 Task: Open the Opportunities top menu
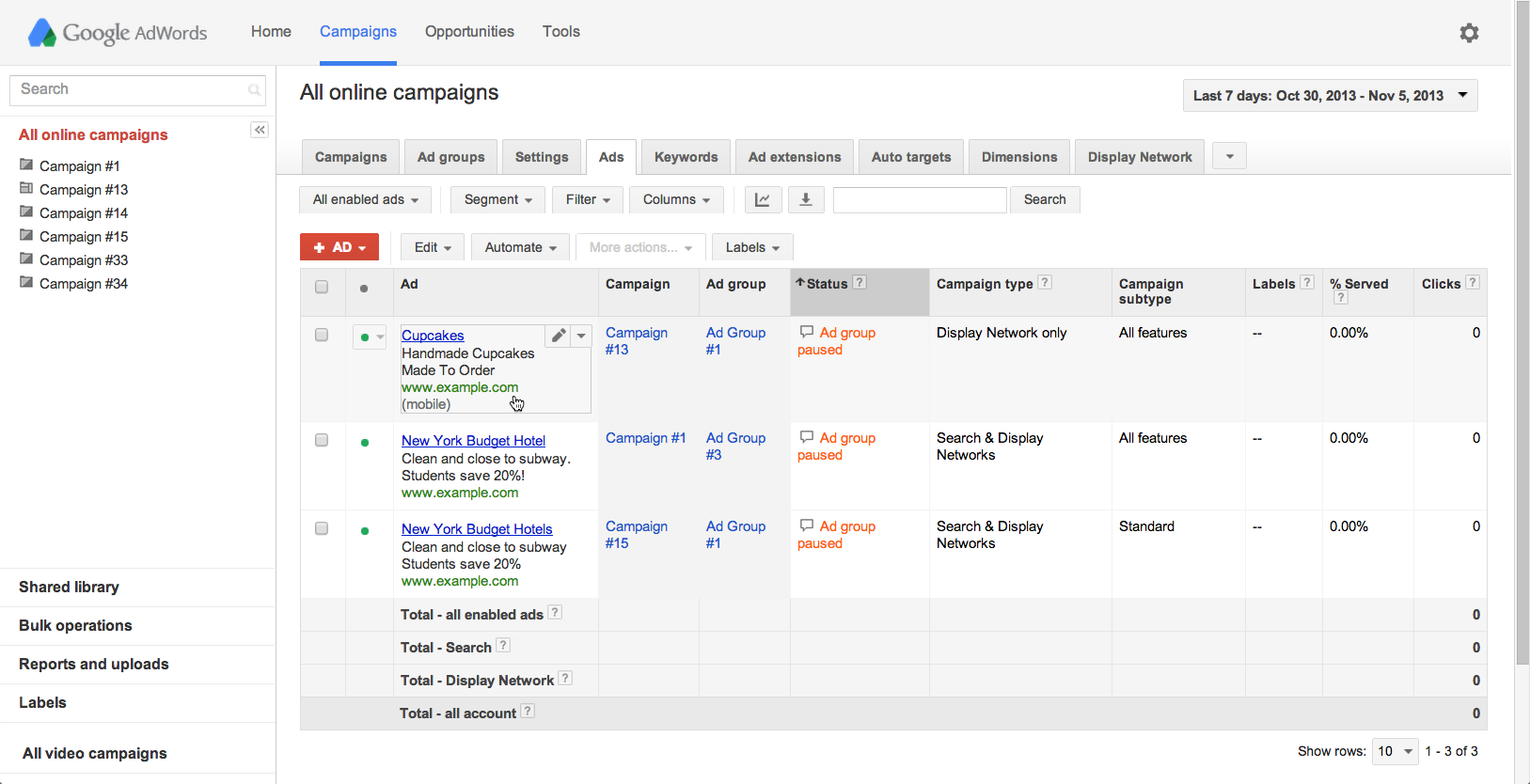tap(469, 31)
